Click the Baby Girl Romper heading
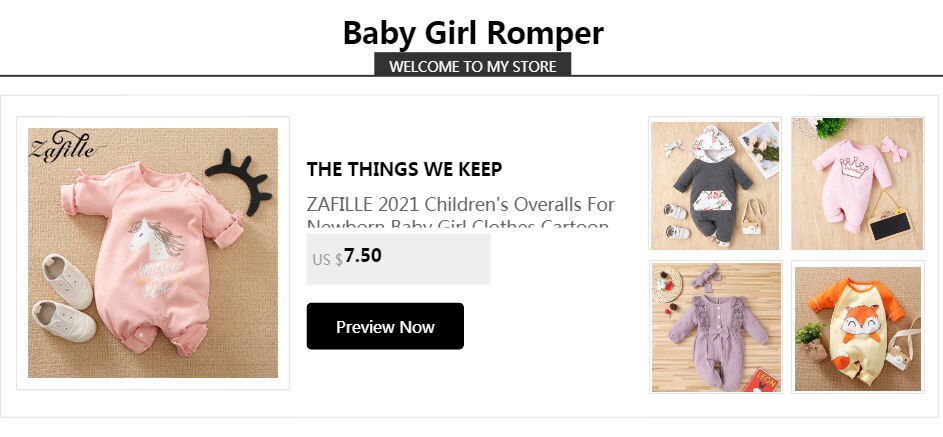The image size is (943, 437). (472, 33)
